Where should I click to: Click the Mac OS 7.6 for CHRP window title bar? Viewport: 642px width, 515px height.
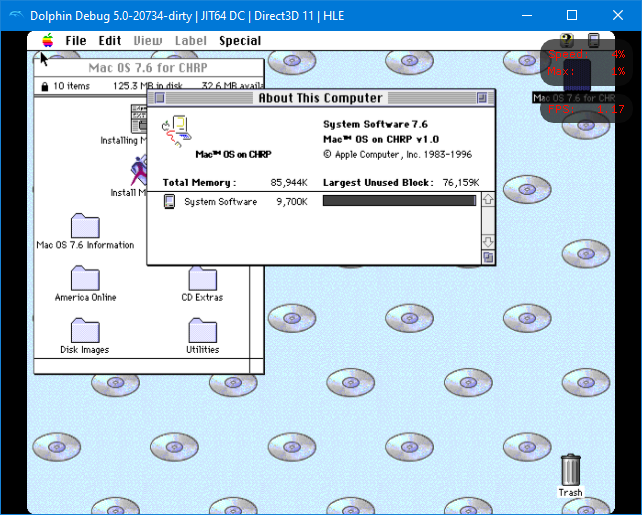click(x=149, y=68)
